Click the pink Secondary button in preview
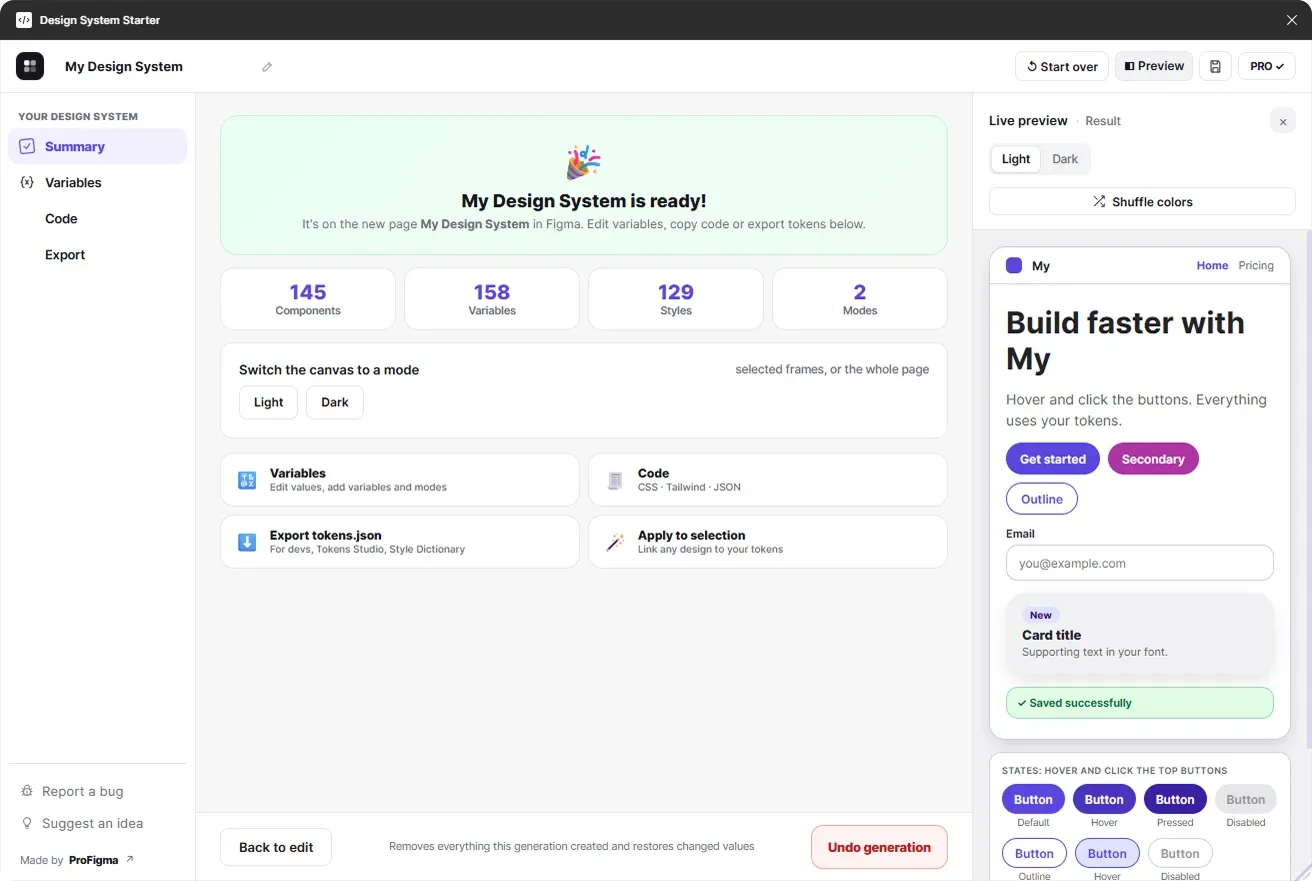This screenshot has width=1312, height=881. [x=1153, y=459]
